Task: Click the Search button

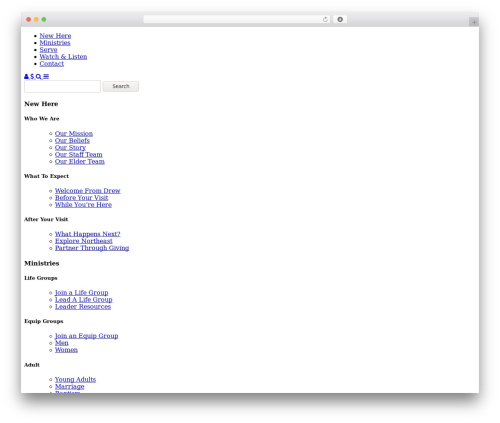Action: tap(121, 86)
